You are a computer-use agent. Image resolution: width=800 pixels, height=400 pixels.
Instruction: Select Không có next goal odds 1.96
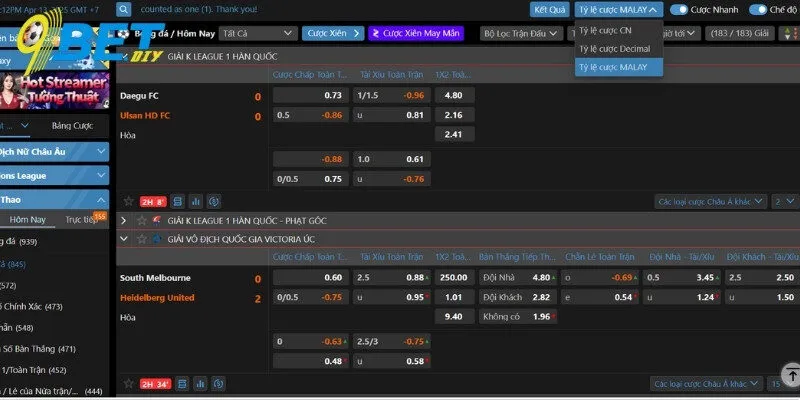coord(518,317)
